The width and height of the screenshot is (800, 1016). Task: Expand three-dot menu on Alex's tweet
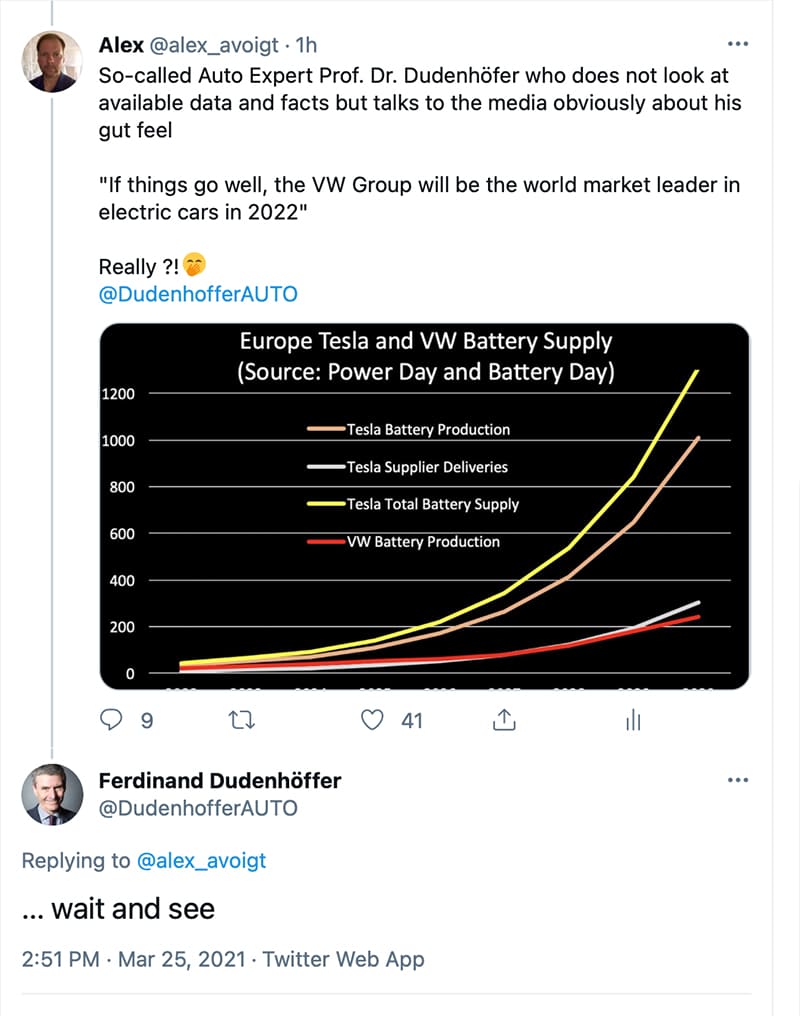(738, 44)
